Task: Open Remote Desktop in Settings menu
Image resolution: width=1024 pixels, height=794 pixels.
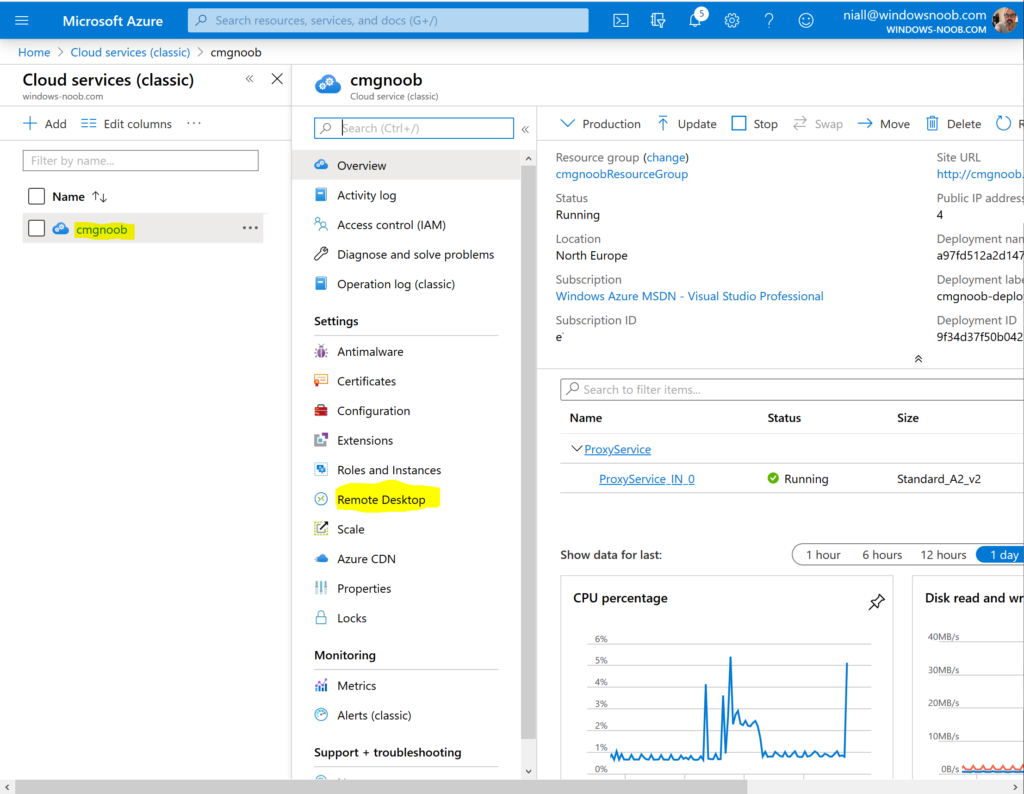Action: click(x=381, y=500)
